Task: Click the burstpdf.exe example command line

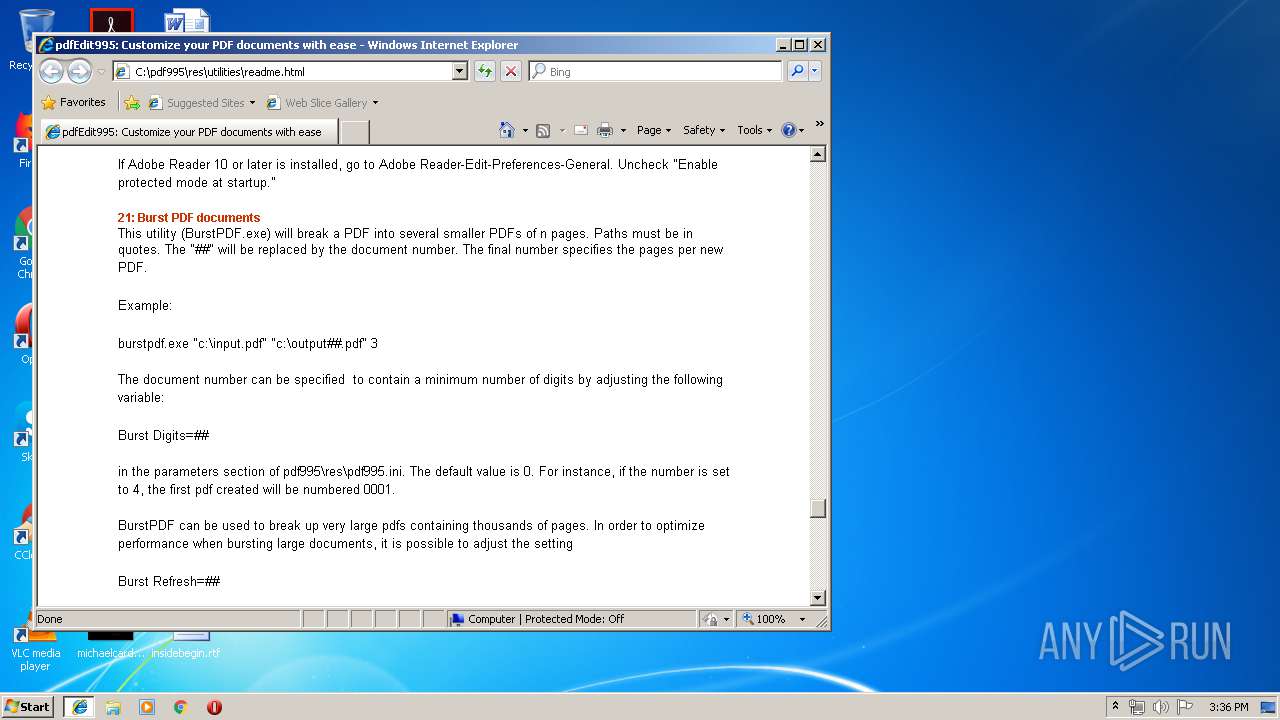Action: click(x=248, y=343)
